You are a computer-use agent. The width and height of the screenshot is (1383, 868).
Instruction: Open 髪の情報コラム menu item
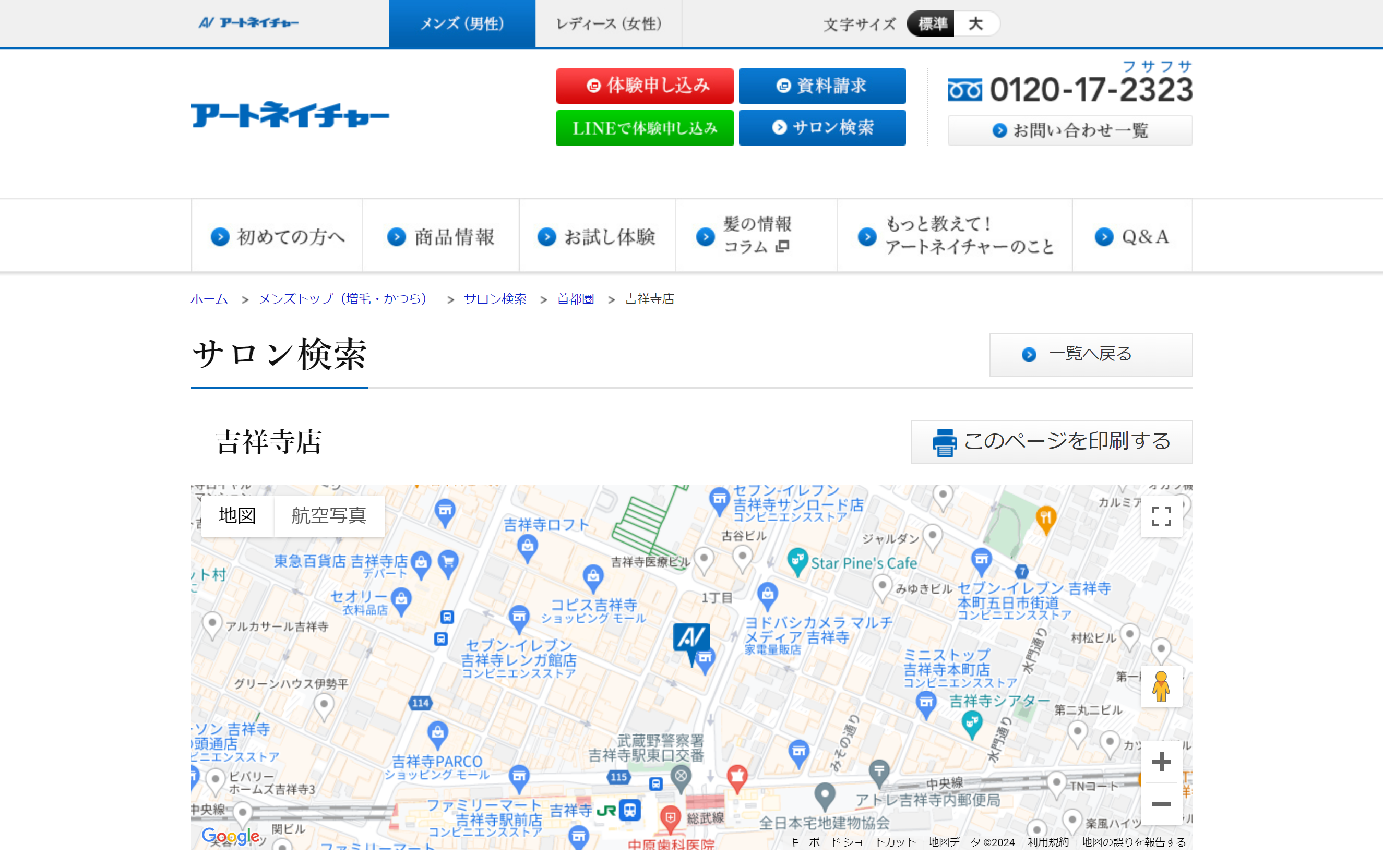[756, 236]
